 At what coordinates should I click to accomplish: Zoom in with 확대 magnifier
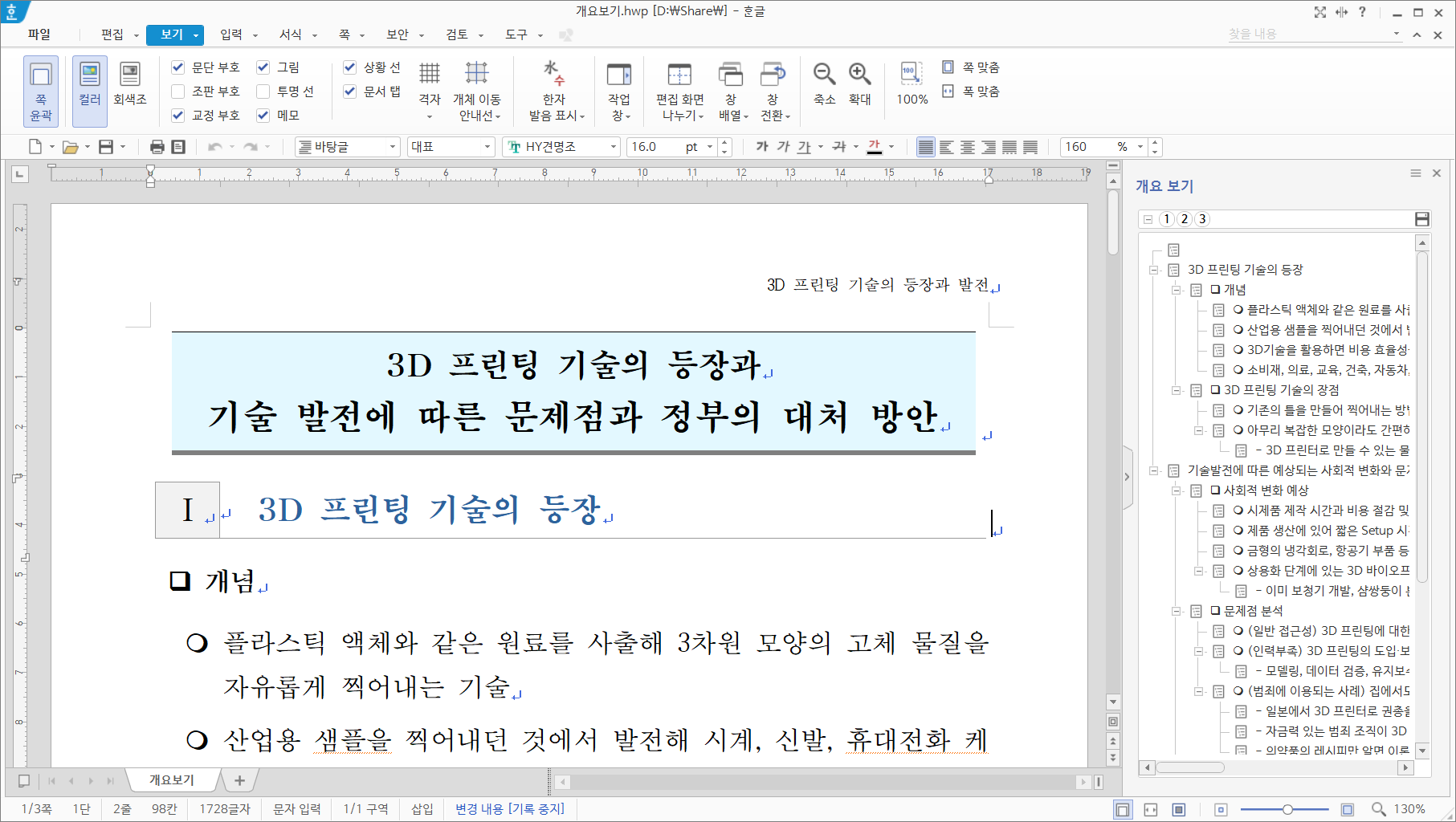(860, 83)
